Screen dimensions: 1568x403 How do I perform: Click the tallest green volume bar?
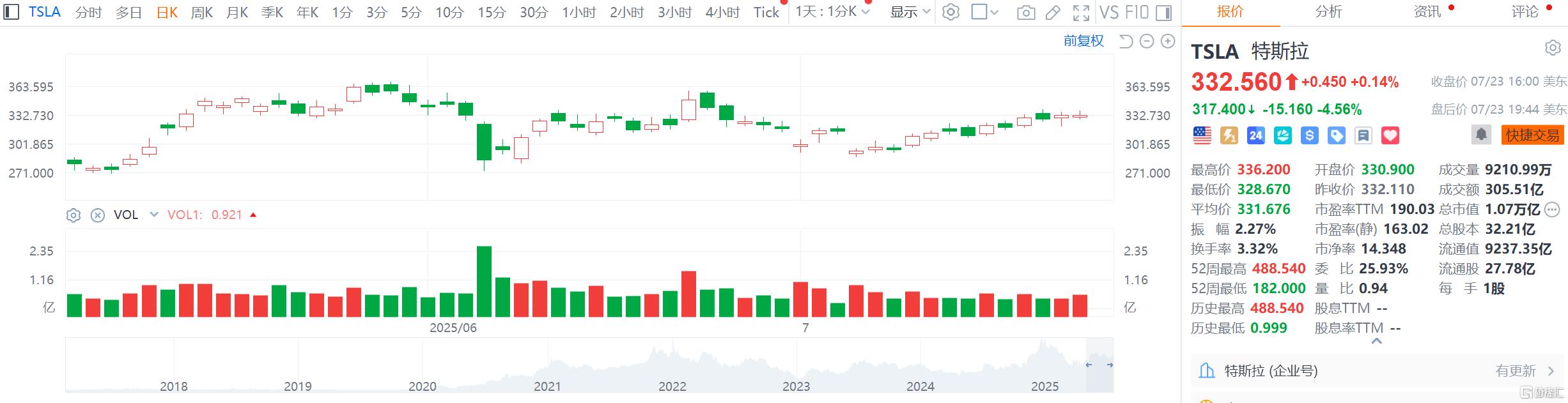click(x=484, y=282)
